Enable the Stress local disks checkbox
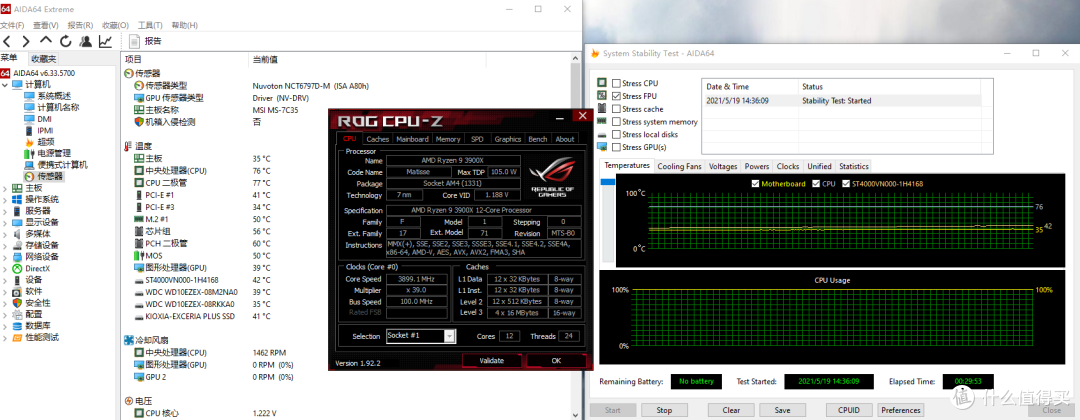The image size is (1080, 420). point(616,135)
